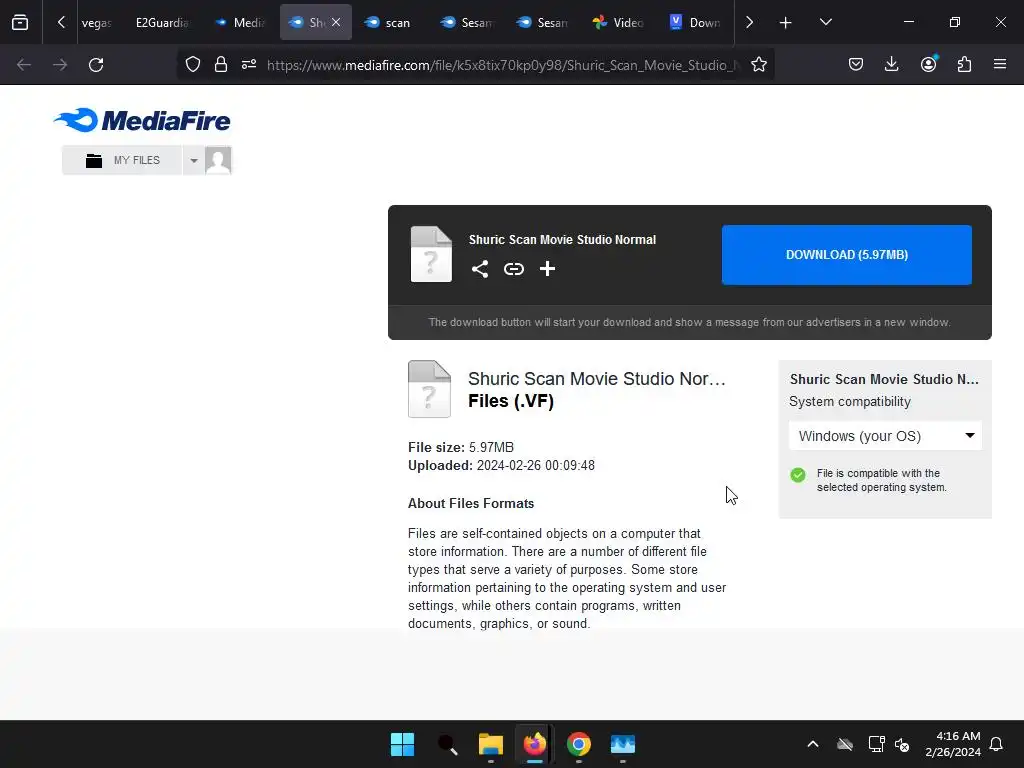Open site permissions icon in address bar
The height and width of the screenshot is (768, 1024).
coord(249,65)
